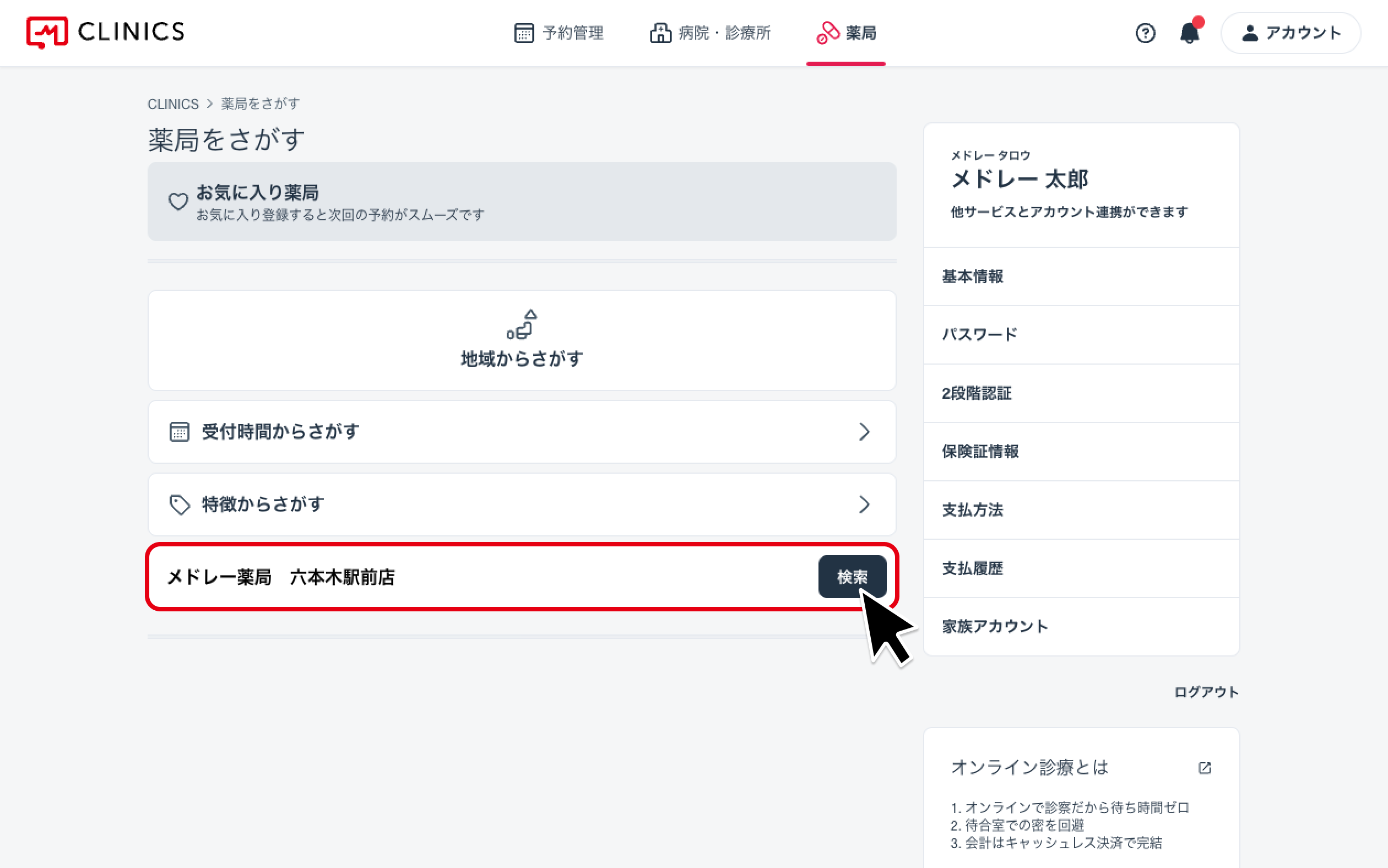Click the 薬局をさがす breadcrumb
This screenshot has width=1388, height=868.
coord(260,104)
